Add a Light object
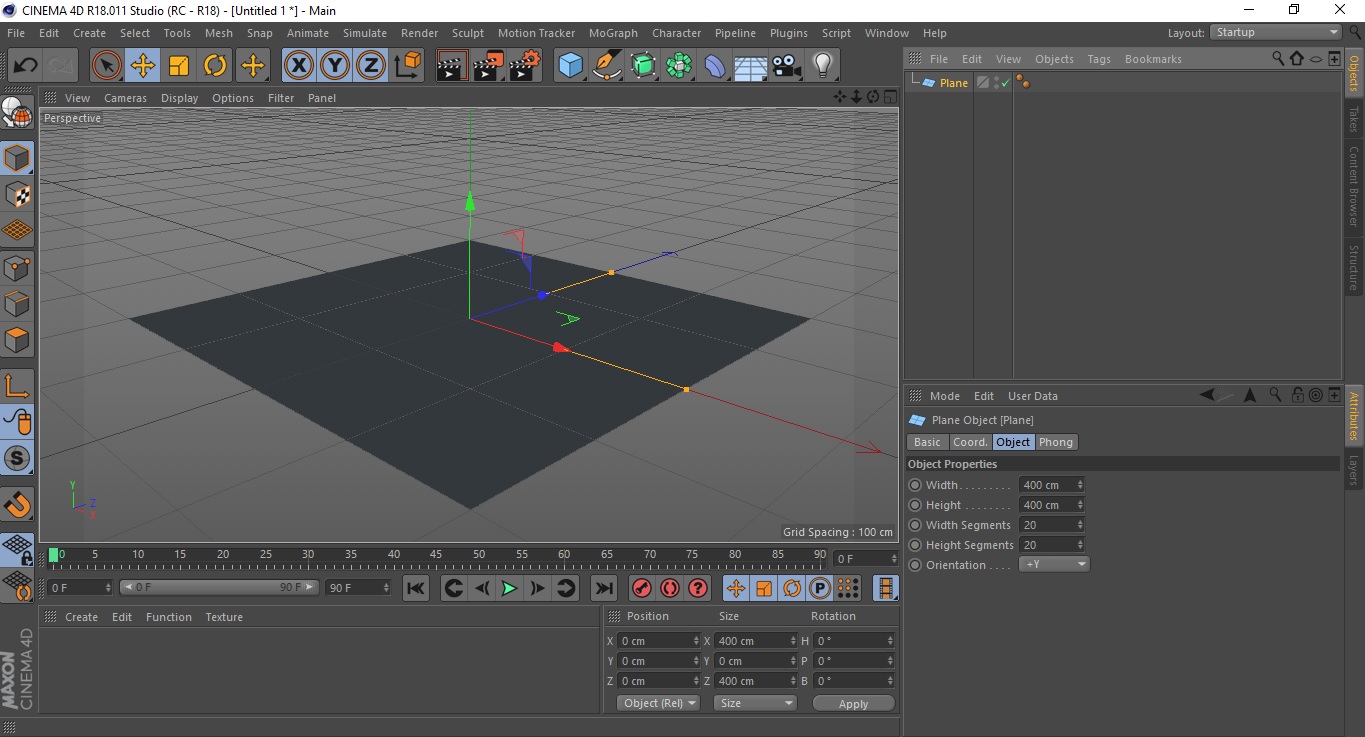1365x737 pixels. coord(823,66)
